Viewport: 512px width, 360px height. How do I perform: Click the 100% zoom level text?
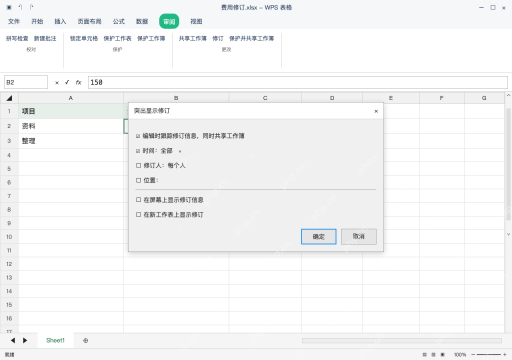[460, 355]
